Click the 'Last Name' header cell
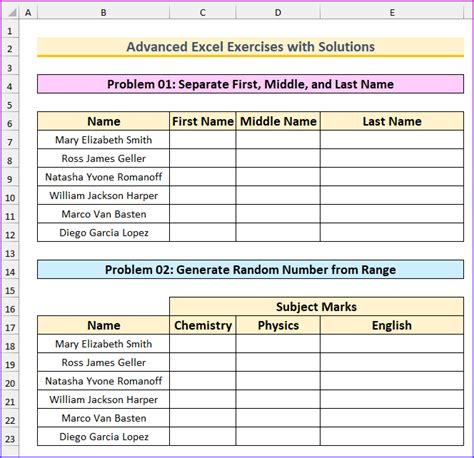Viewport: 474px width, 458px height. (392, 121)
